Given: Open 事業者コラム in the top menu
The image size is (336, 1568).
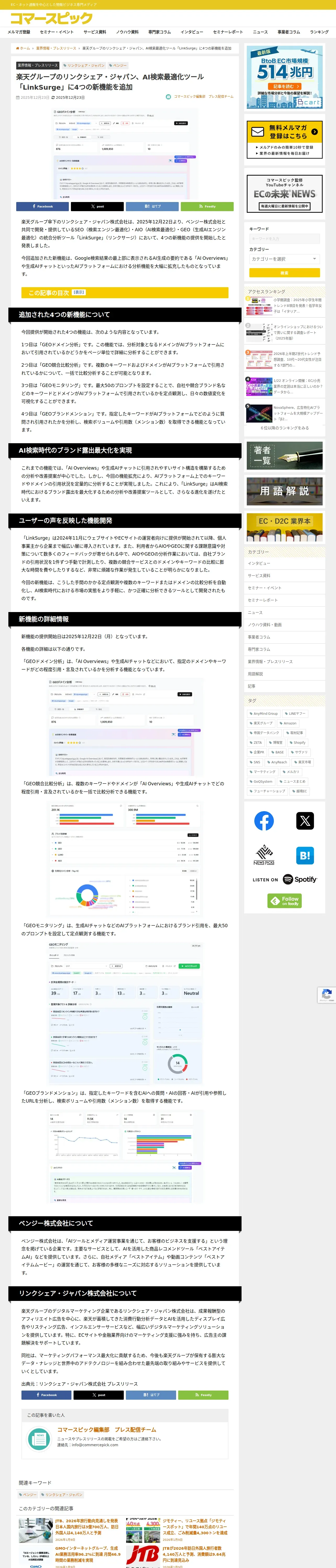Looking at the screenshot, I should click(289, 32).
